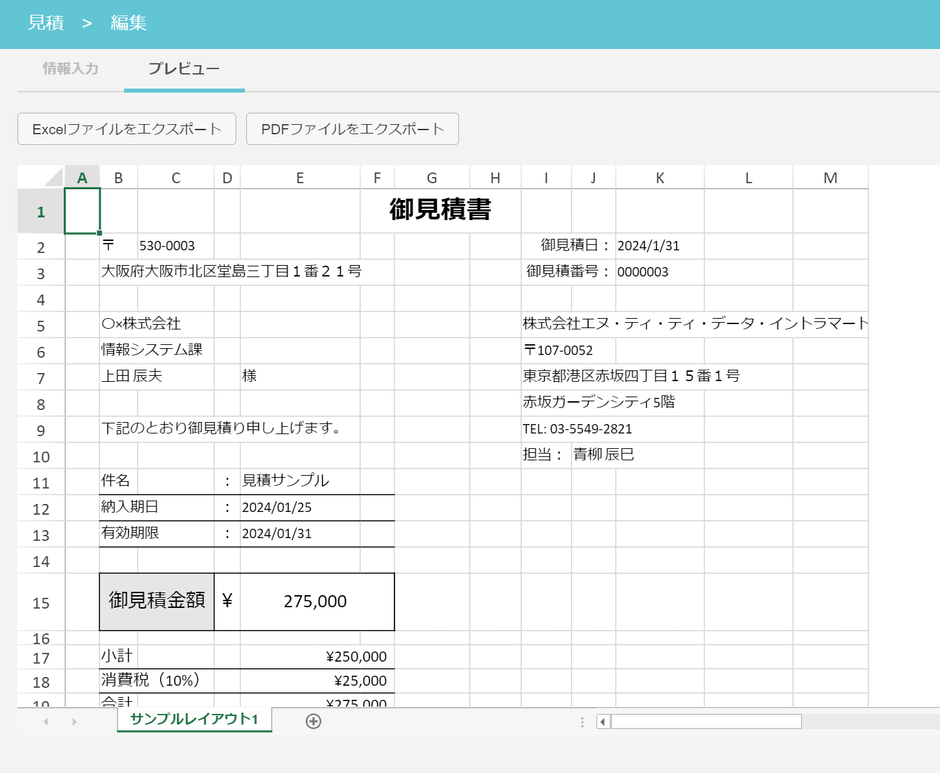940x773 pixels.
Task: Activate the サンプルレイアウト1 sheet tab
Action: click(x=194, y=720)
